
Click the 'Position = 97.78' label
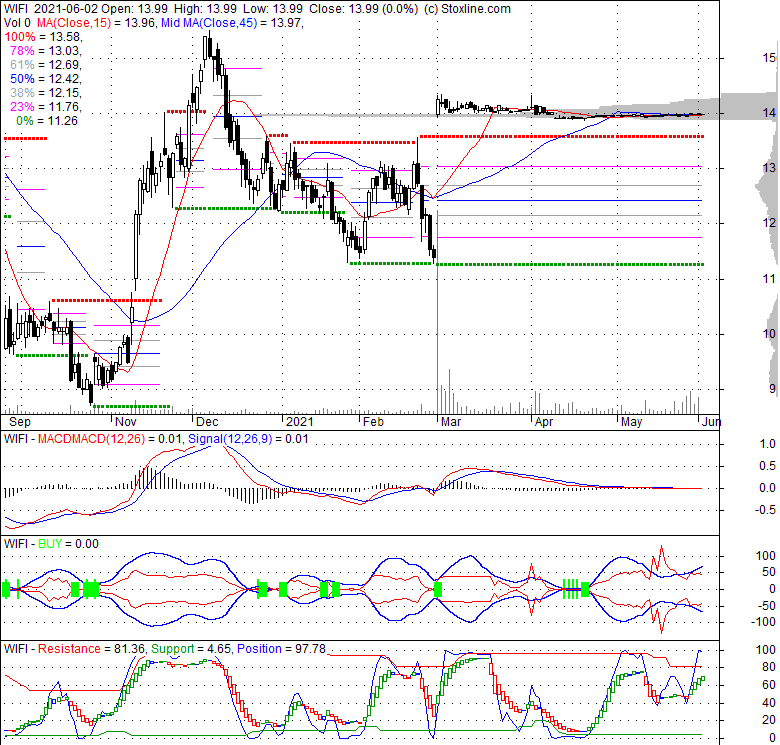pos(282,649)
